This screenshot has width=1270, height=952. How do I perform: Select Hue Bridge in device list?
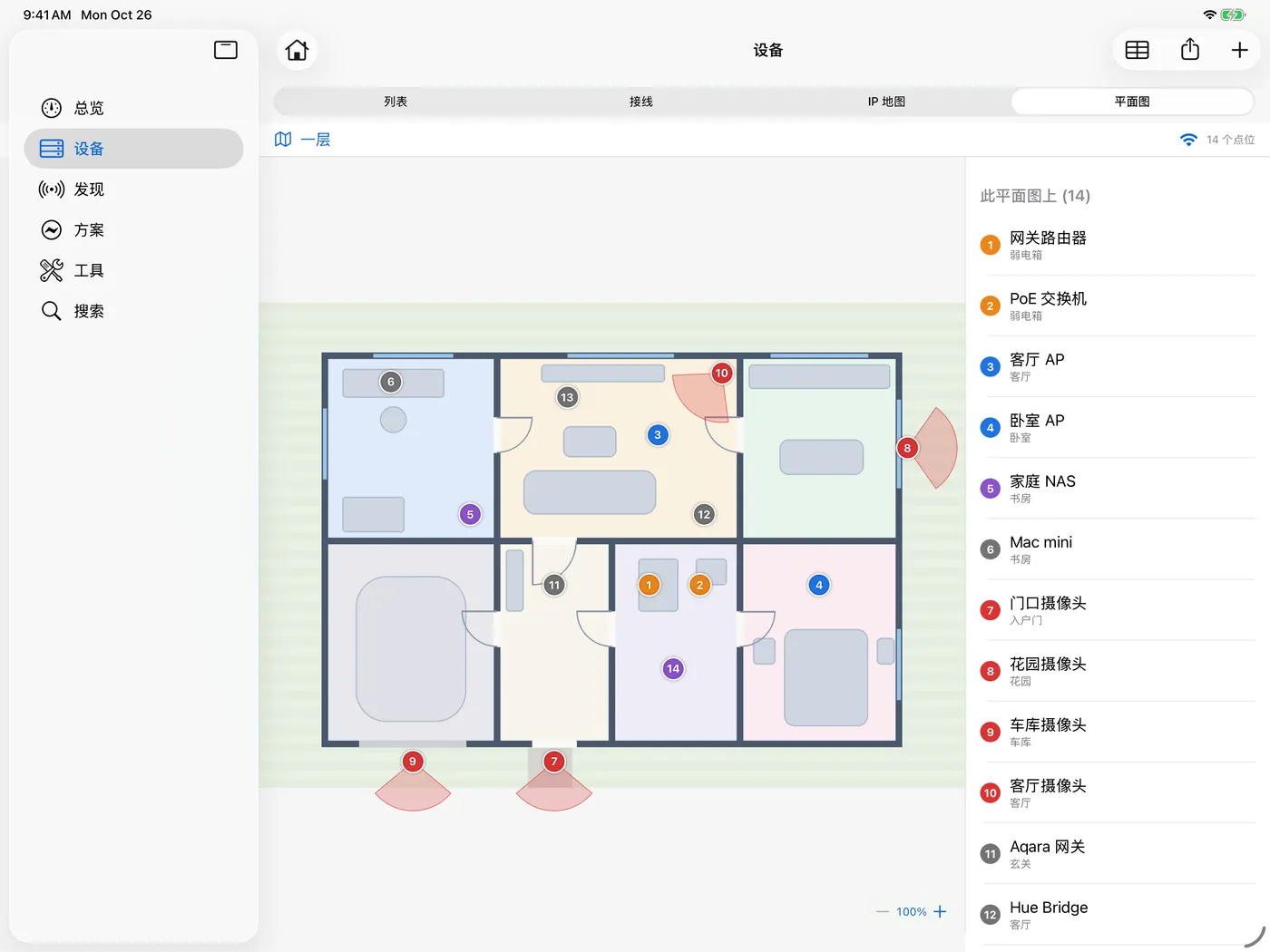pyautogui.click(x=1118, y=914)
